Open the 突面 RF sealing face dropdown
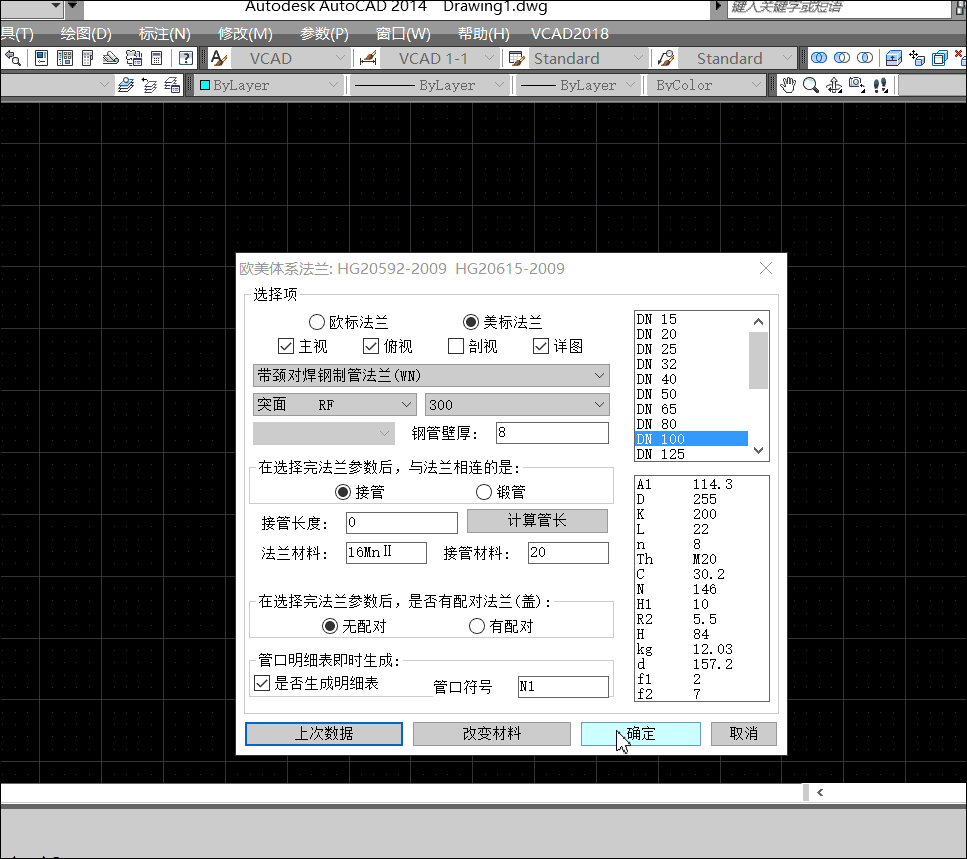The height and width of the screenshot is (859, 967). [x=334, y=405]
